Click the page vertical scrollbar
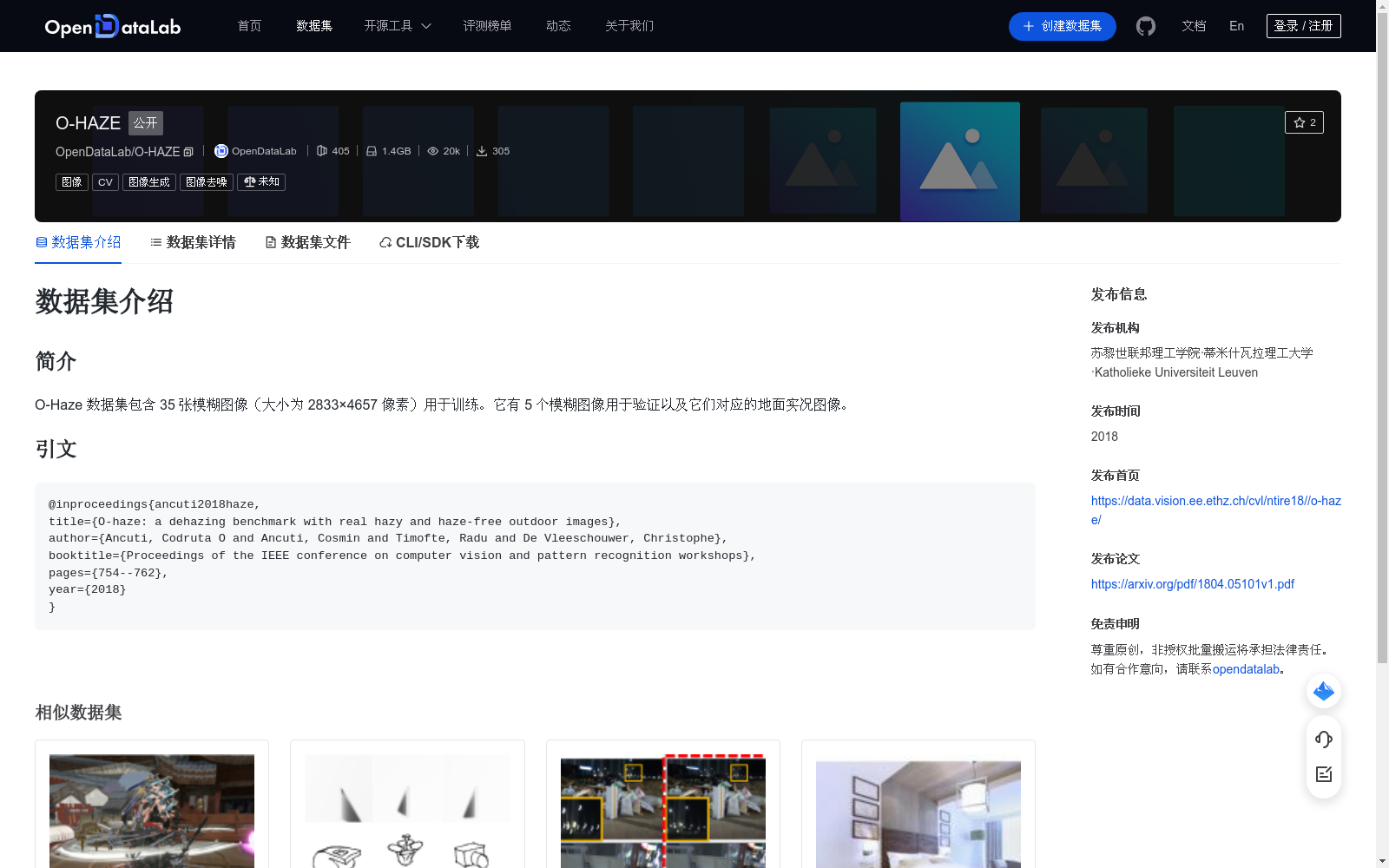1389x868 pixels. pos(1382,339)
